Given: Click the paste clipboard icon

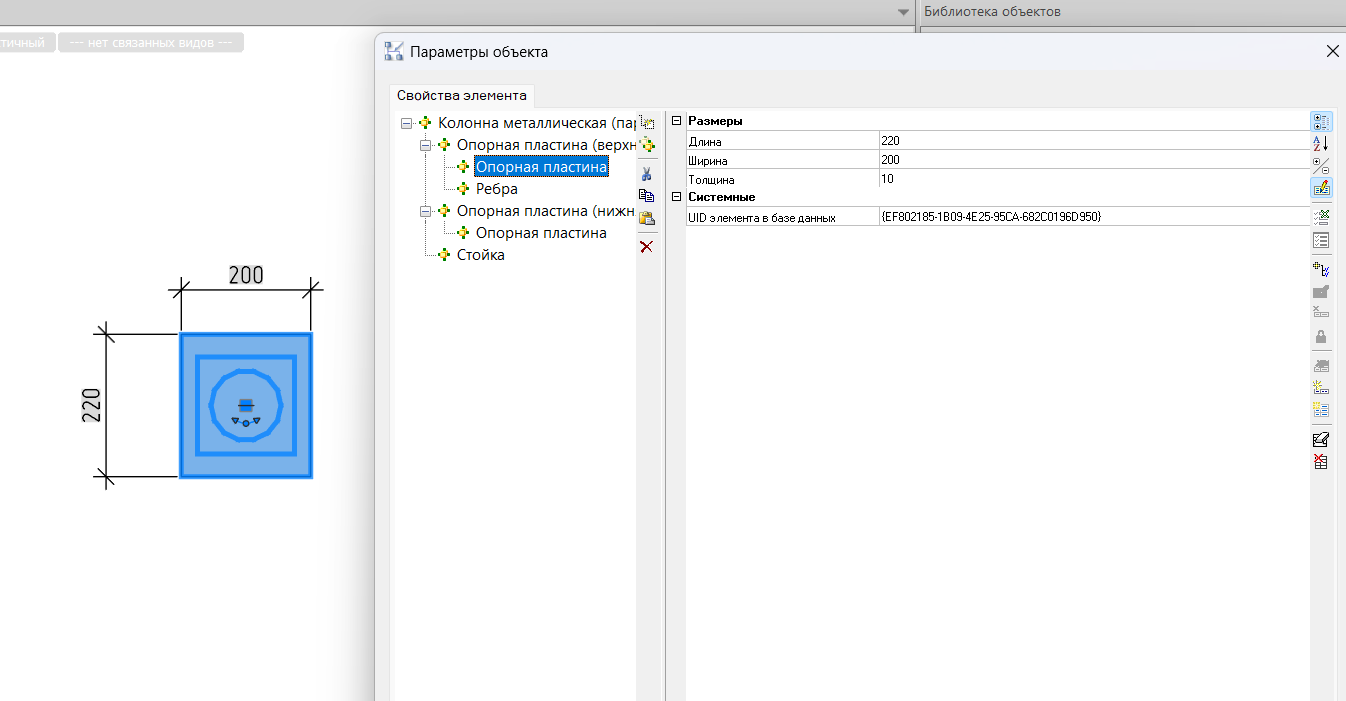Looking at the screenshot, I should (647, 218).
